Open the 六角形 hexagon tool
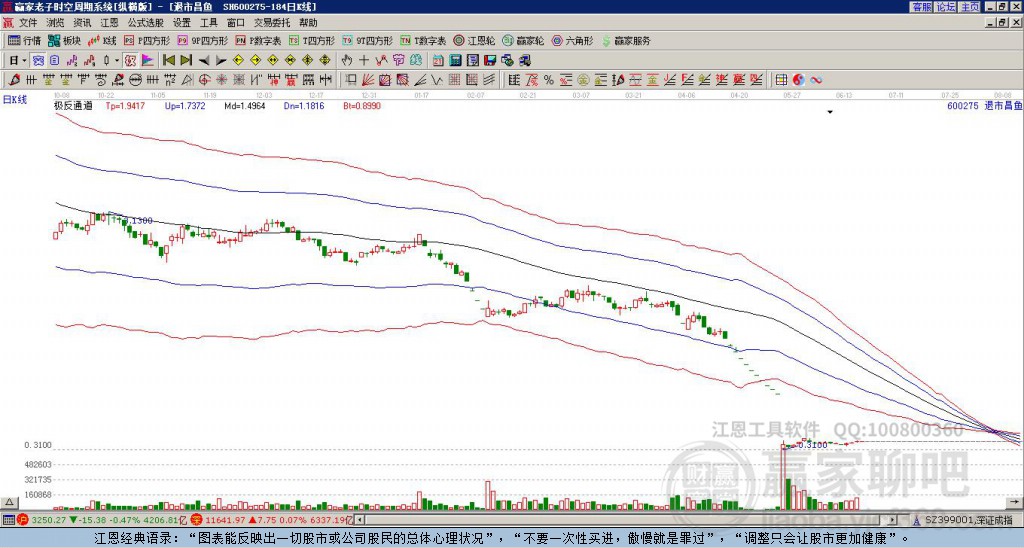The height and width of the screenshot is (548, 1024). pos(573,40)
